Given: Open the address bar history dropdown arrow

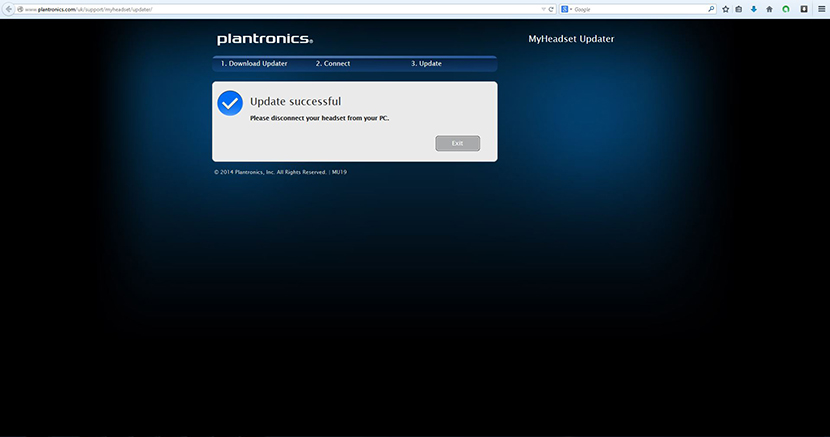Looking at the screenshot, I should pyautogui.click(x=543, y=9).
